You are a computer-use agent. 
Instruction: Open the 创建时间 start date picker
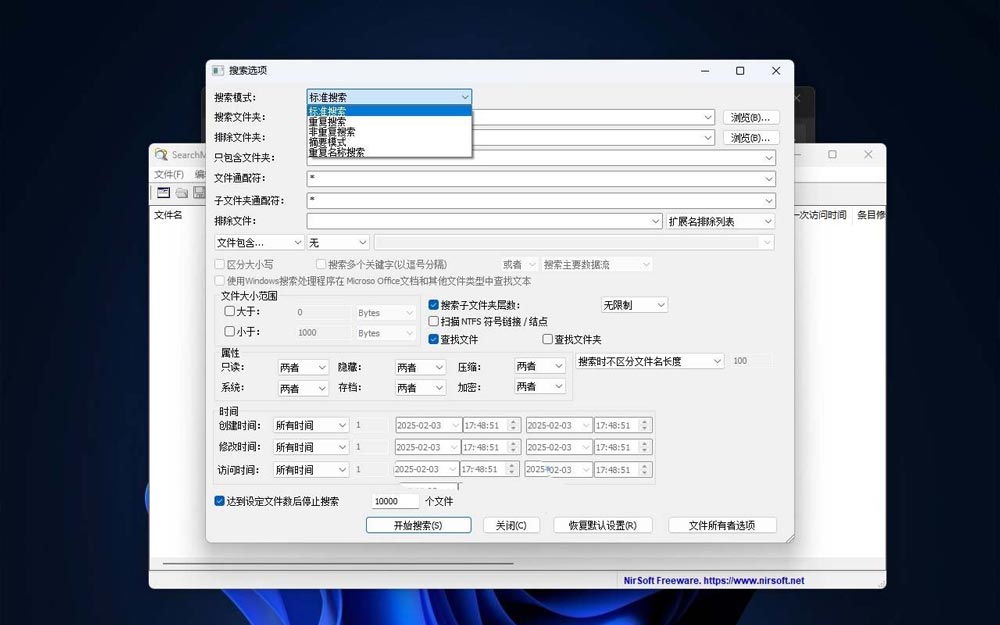455,425
